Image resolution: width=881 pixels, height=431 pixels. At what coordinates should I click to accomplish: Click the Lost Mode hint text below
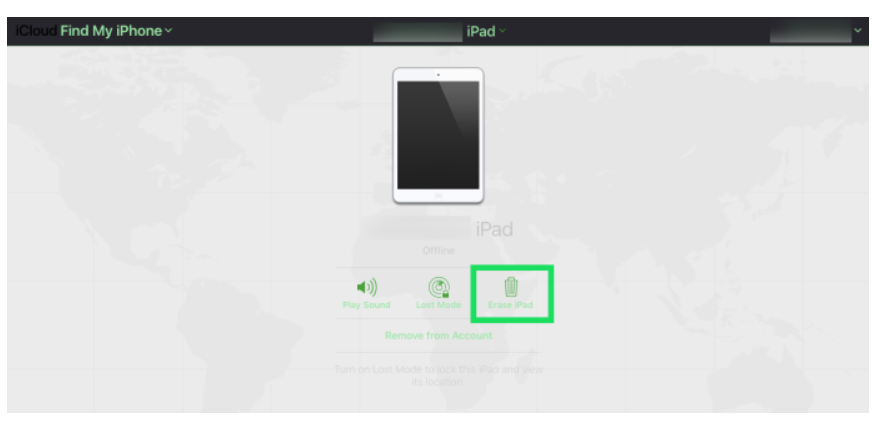(438, 375)
